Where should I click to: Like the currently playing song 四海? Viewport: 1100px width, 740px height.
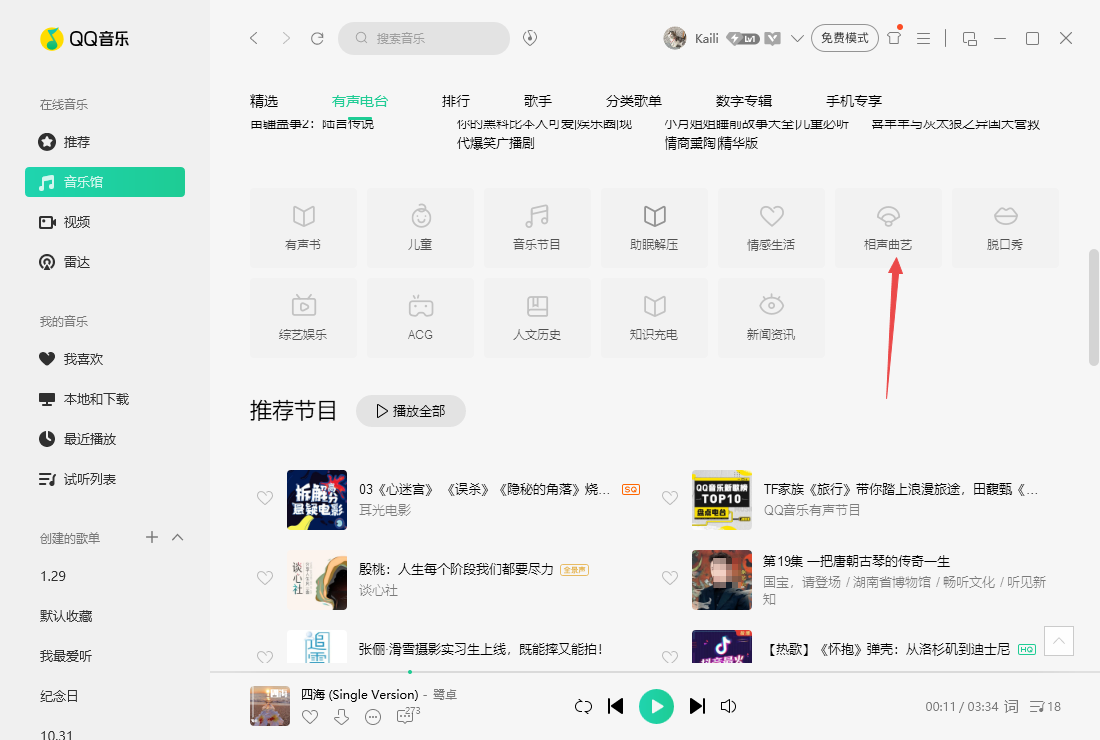coord(310,717)
